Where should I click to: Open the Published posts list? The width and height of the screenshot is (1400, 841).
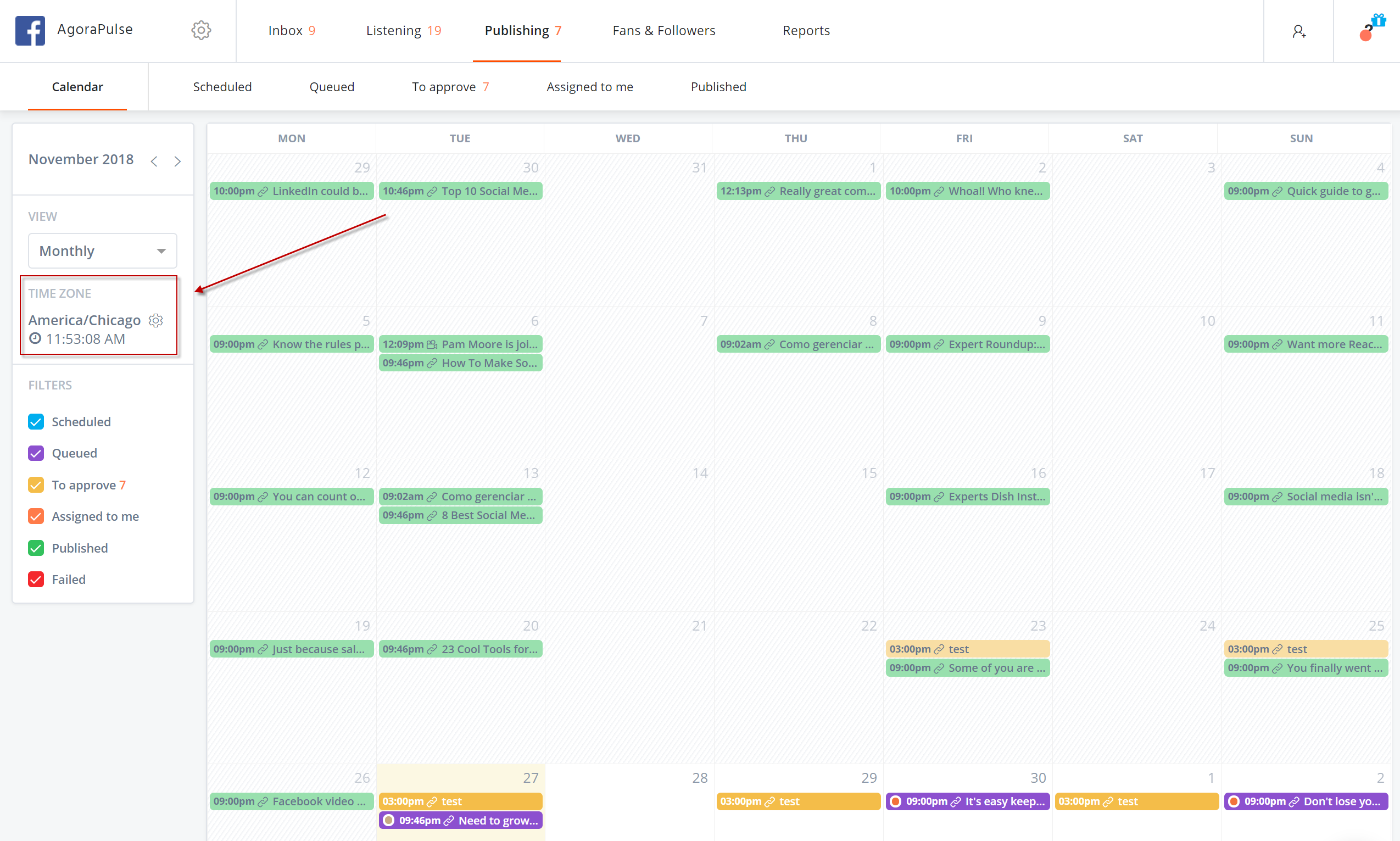718,87
